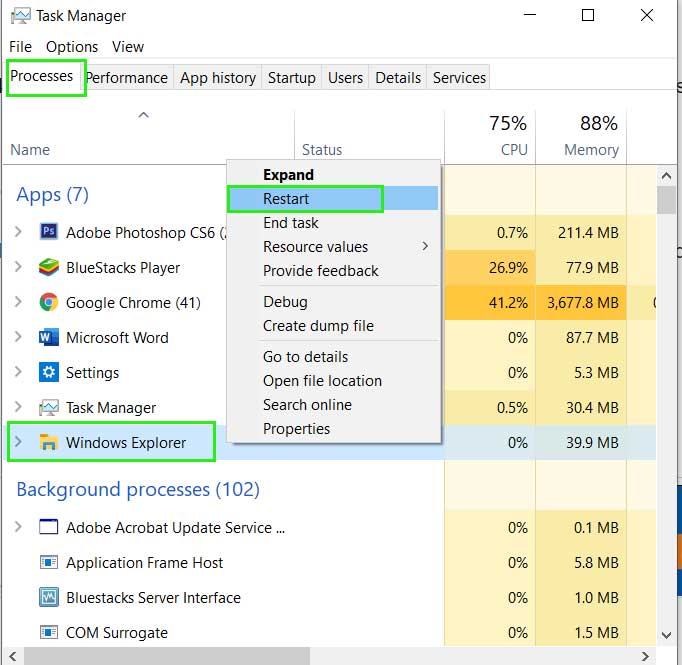Sort processes by CPU column
Viewport: 682px width, 665px height.
tap(490, 136)
